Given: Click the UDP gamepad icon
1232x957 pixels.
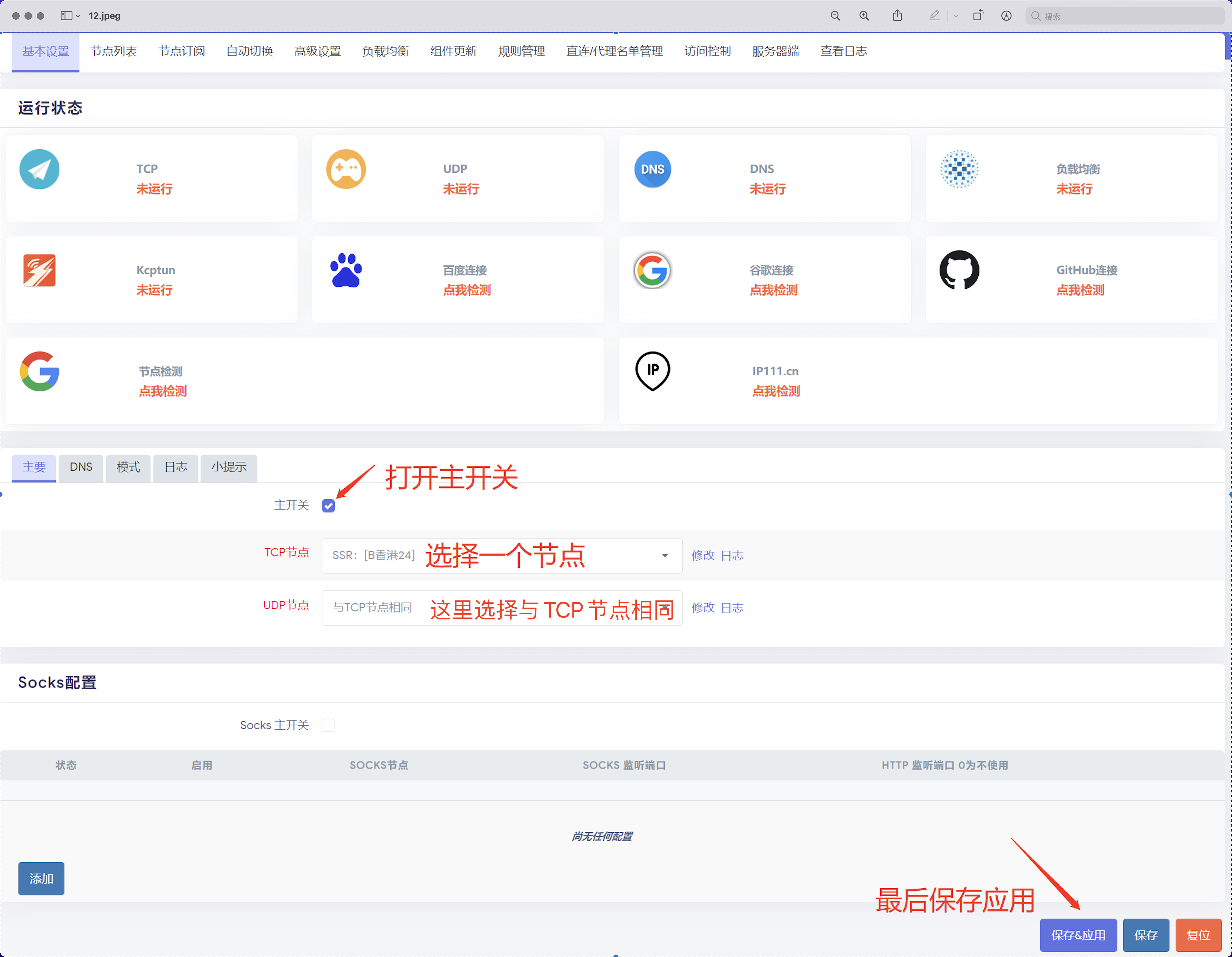Looking at the screenshot, I should [x=346, y=169].
